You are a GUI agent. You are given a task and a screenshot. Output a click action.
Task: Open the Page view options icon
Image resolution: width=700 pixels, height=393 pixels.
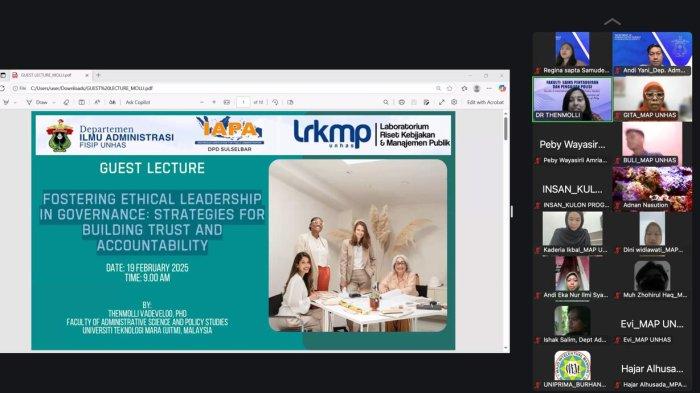coord(290,102)
